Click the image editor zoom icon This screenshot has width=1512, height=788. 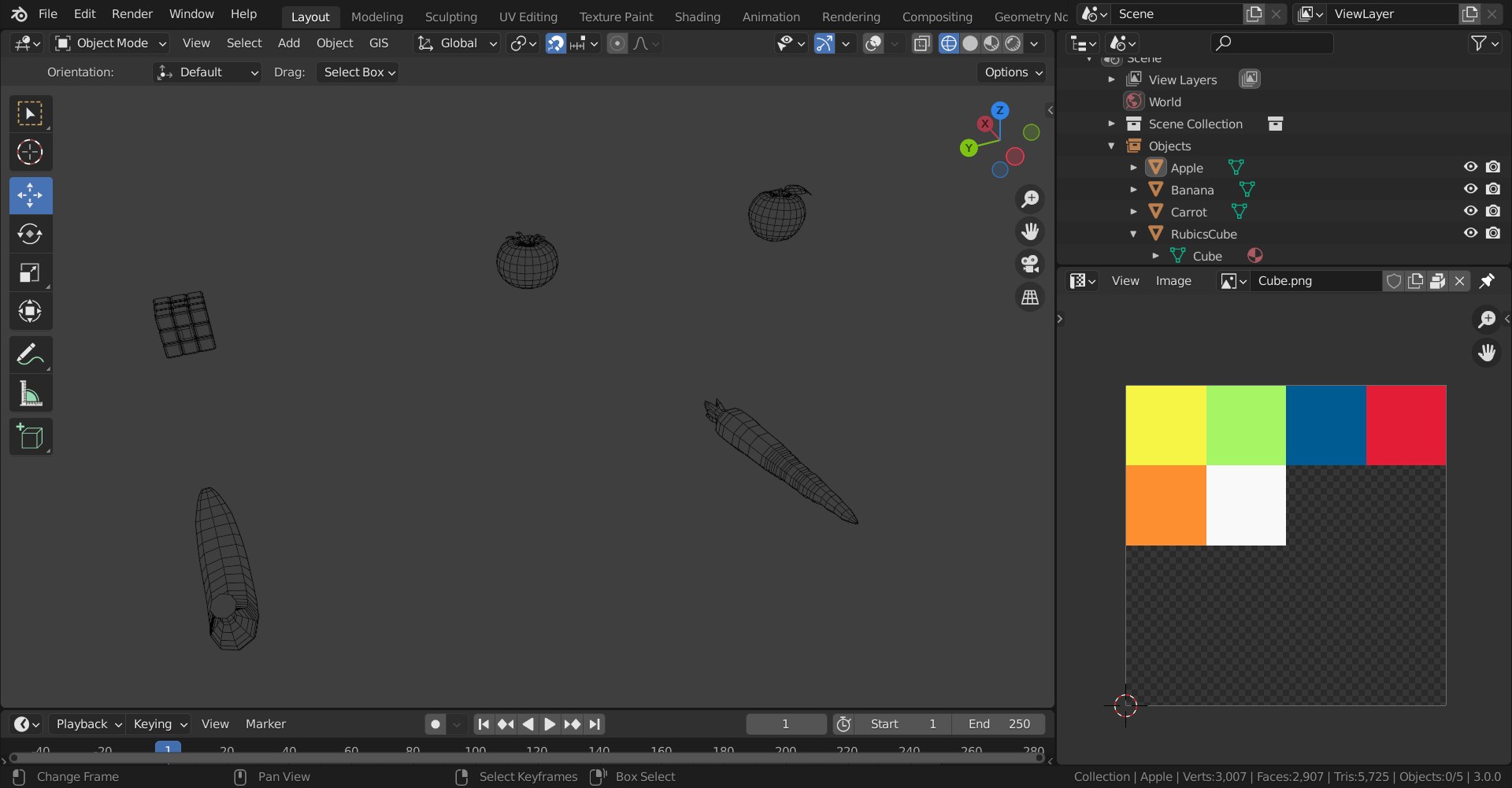click(1487, 319)
